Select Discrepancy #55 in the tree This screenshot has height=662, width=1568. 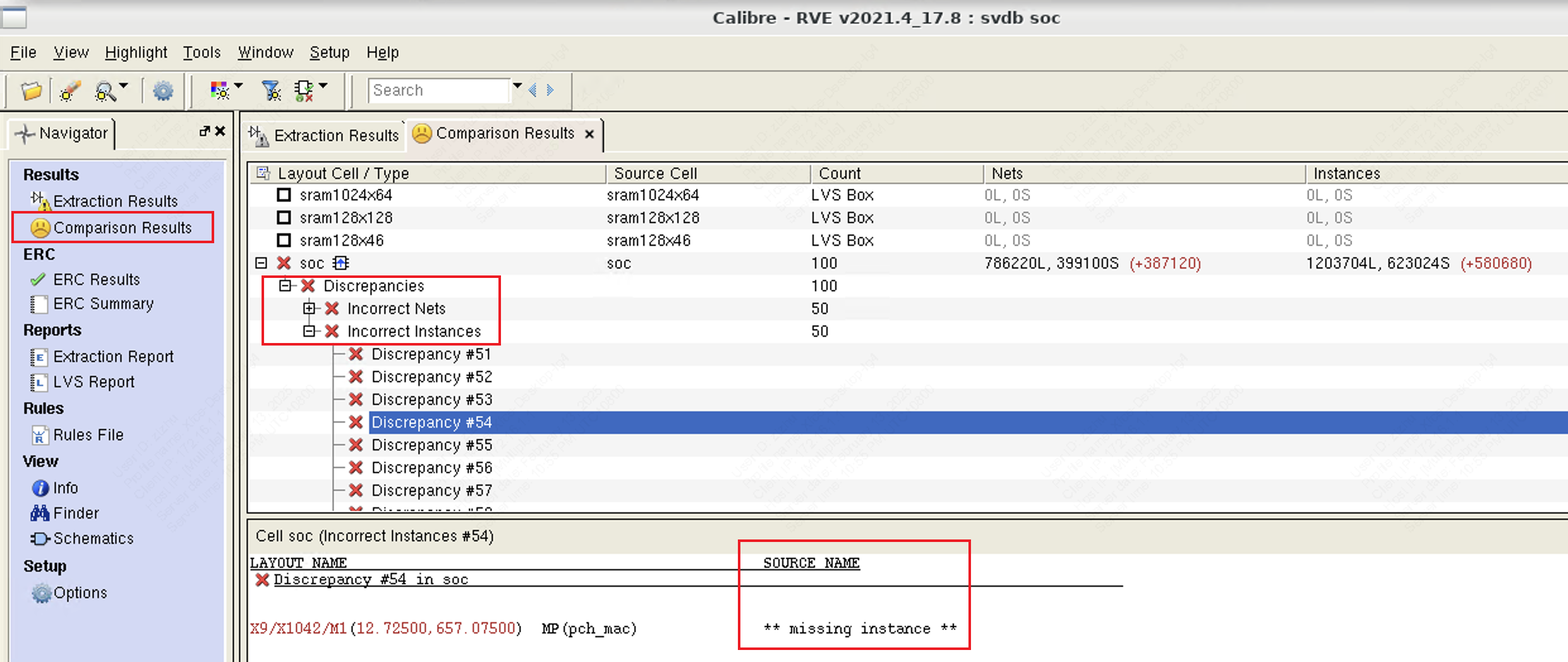pyautogui.click(x=431, y=445)
